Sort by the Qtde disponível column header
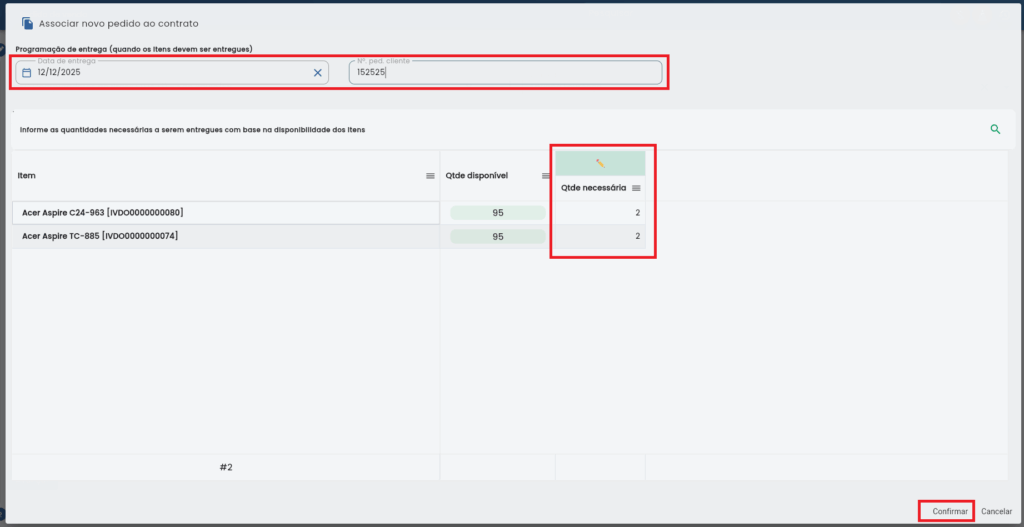 pyautogui.click(x=478, y=176)
